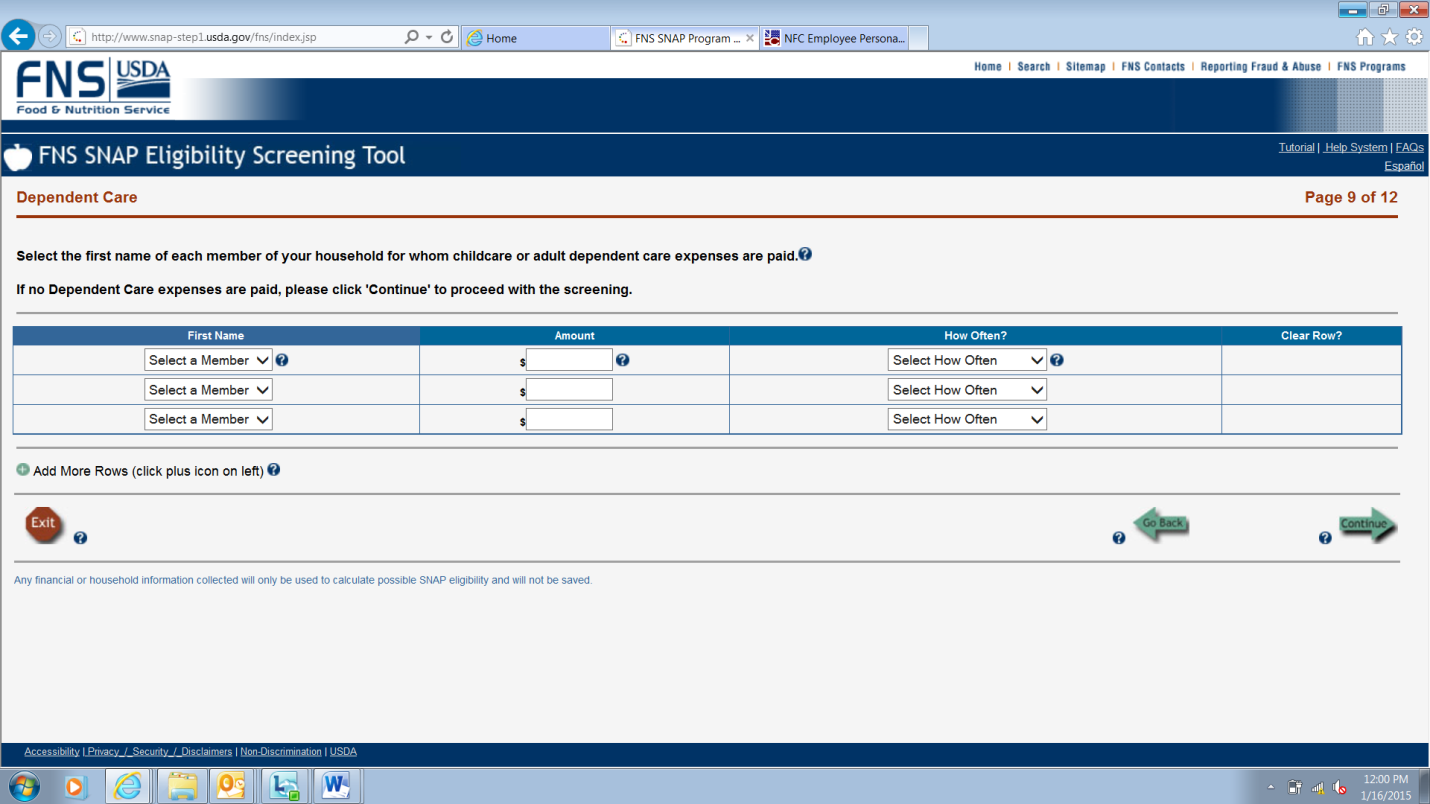Open third row Select How Often dropdown
Screen dimensions: 1430x804
coord(967,419)
